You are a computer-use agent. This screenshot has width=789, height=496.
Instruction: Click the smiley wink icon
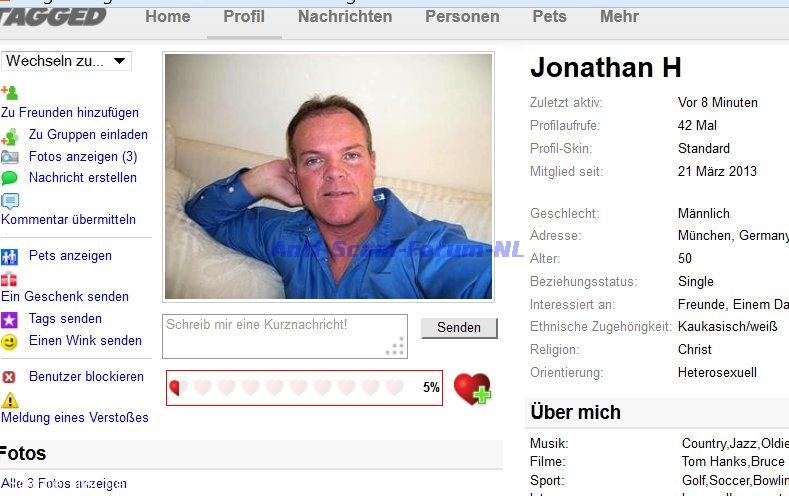[x=10, y=342]
